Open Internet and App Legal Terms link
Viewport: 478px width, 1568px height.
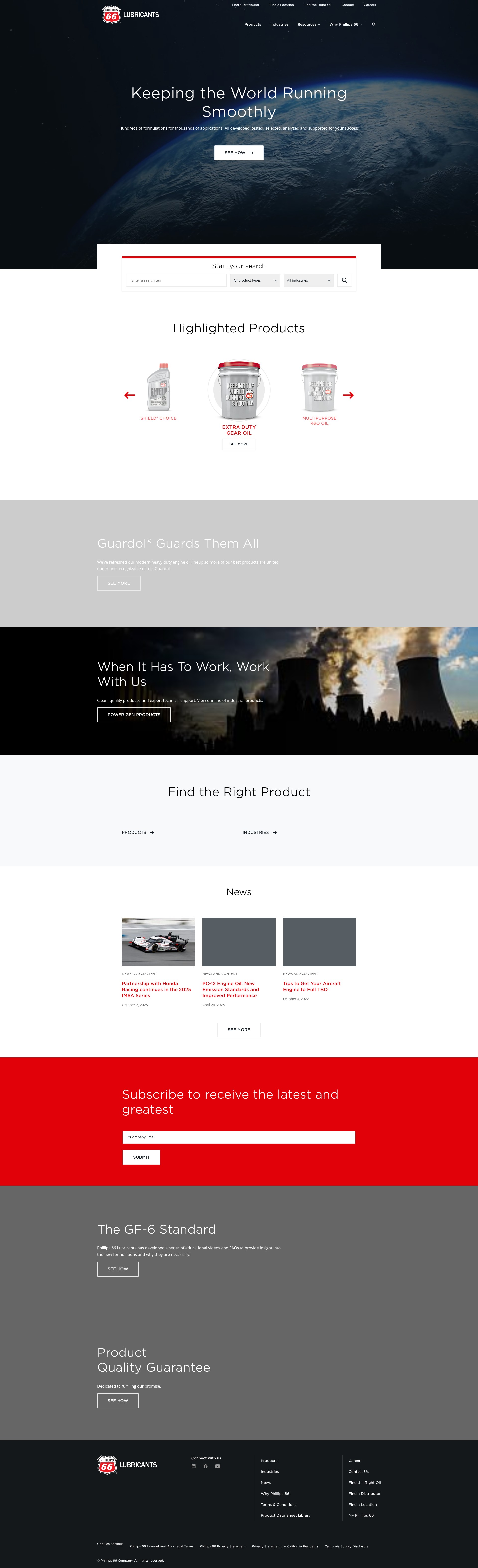click(161, 1546)
